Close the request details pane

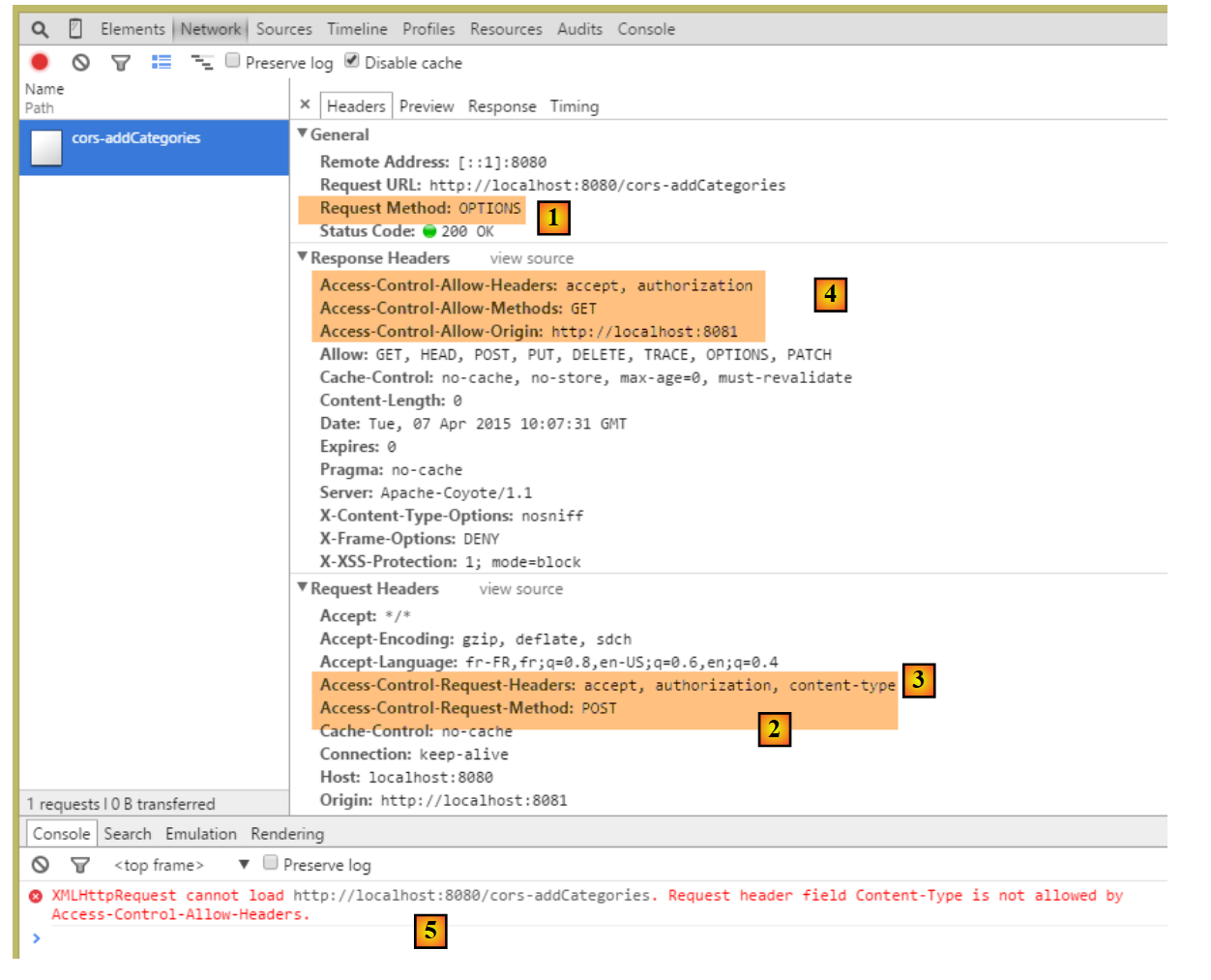(305, 104)
